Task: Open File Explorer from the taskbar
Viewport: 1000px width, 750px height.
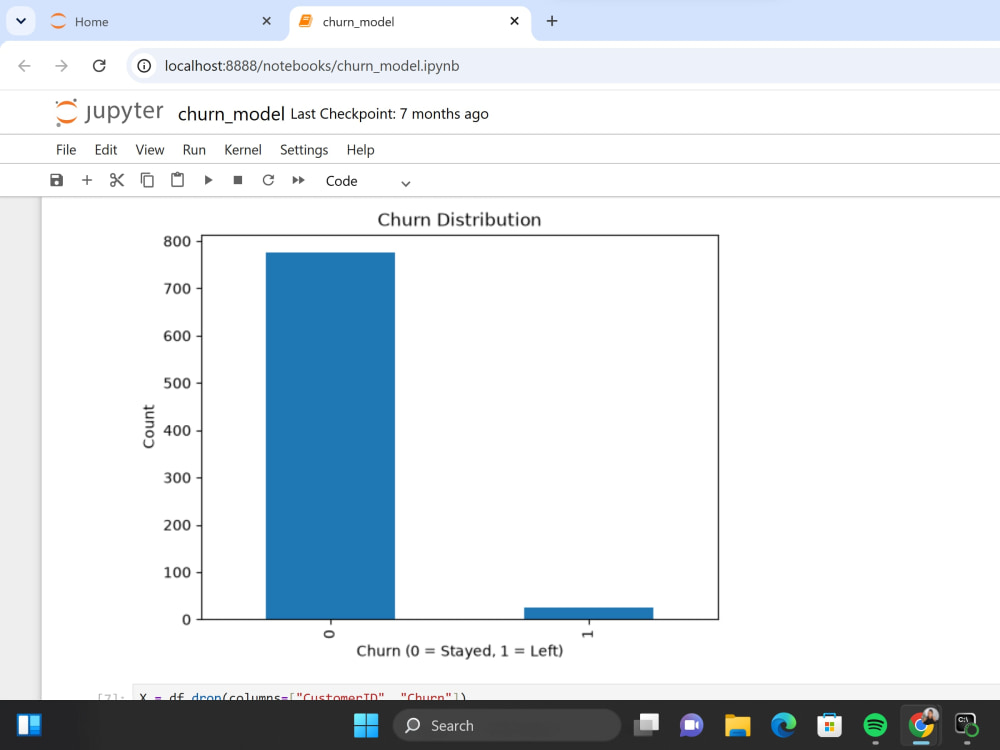Action: pos(737,725)
